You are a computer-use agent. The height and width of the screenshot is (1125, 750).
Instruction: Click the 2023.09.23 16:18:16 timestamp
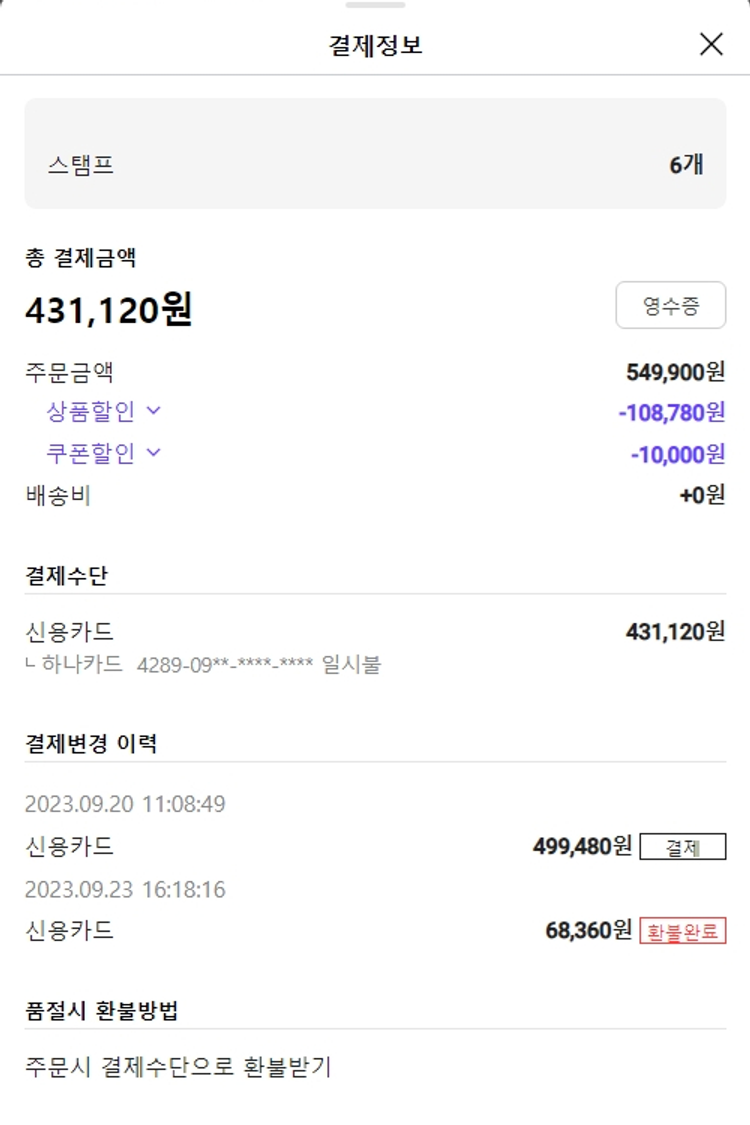pos(125,889)
